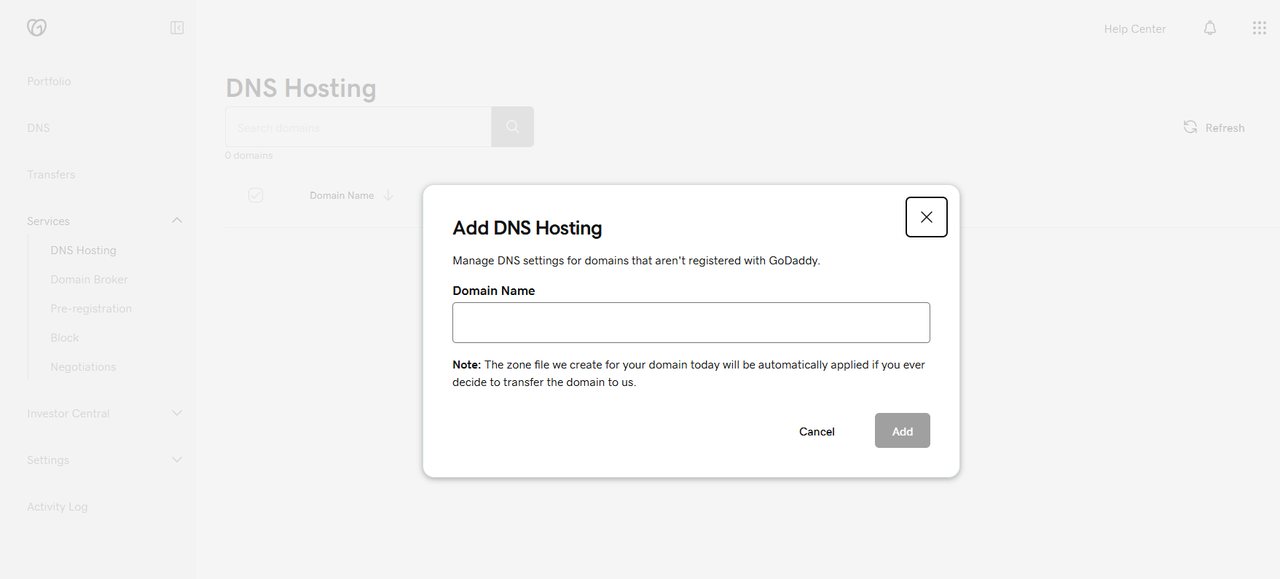The image size is (1280, 579).
Task: Open Portfolio in the sidebar
Action: [x=49, y=81]
